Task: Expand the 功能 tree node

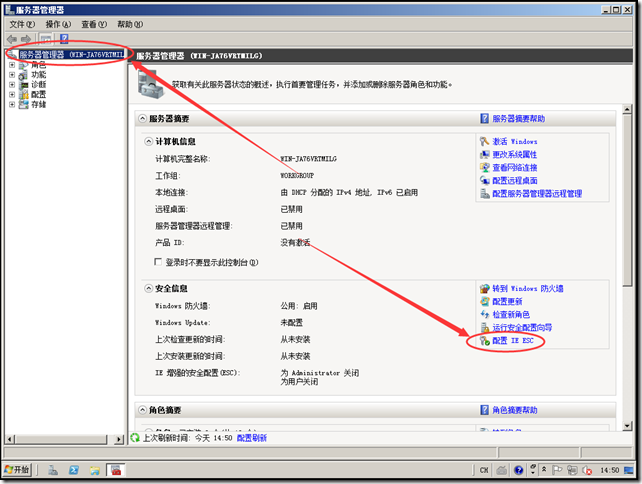Action: coord(12,75)
